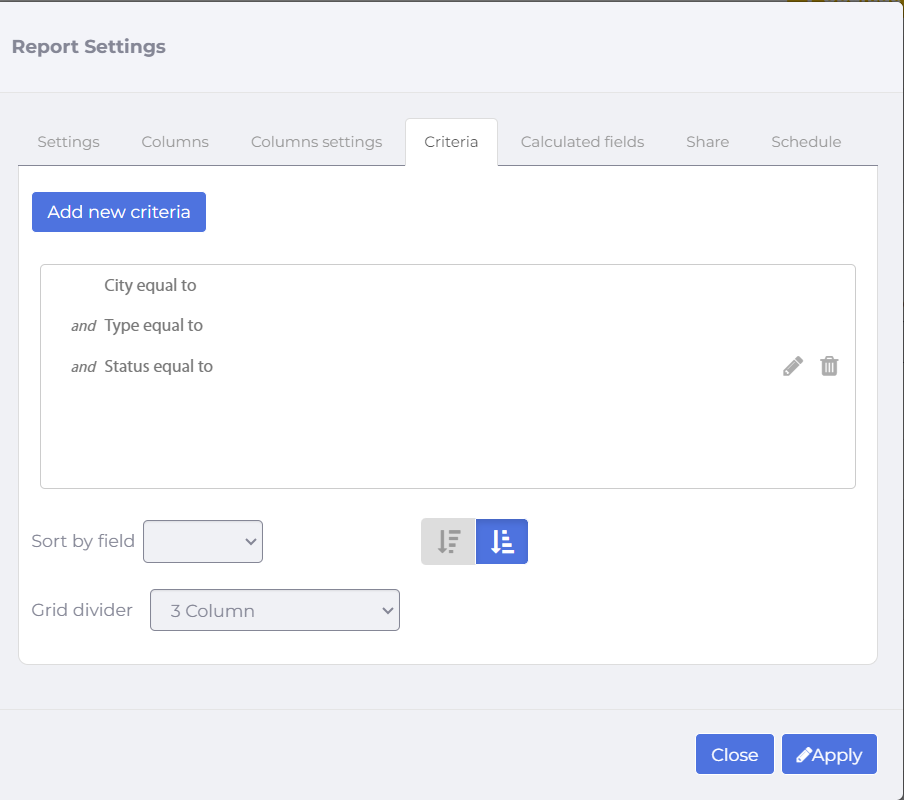Delete the Status criteria using trash icon

pyautogui.click(x=829, y=366)
